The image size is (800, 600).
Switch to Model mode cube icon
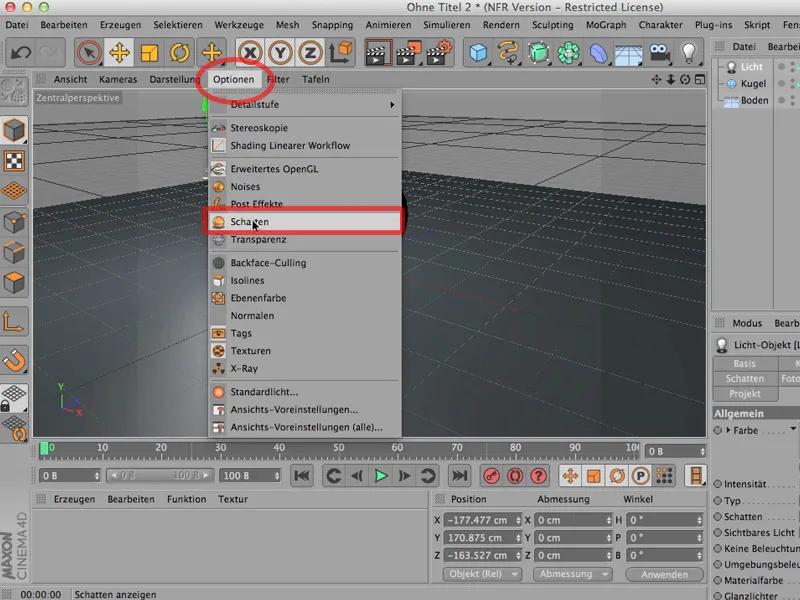tap(14, 130)
